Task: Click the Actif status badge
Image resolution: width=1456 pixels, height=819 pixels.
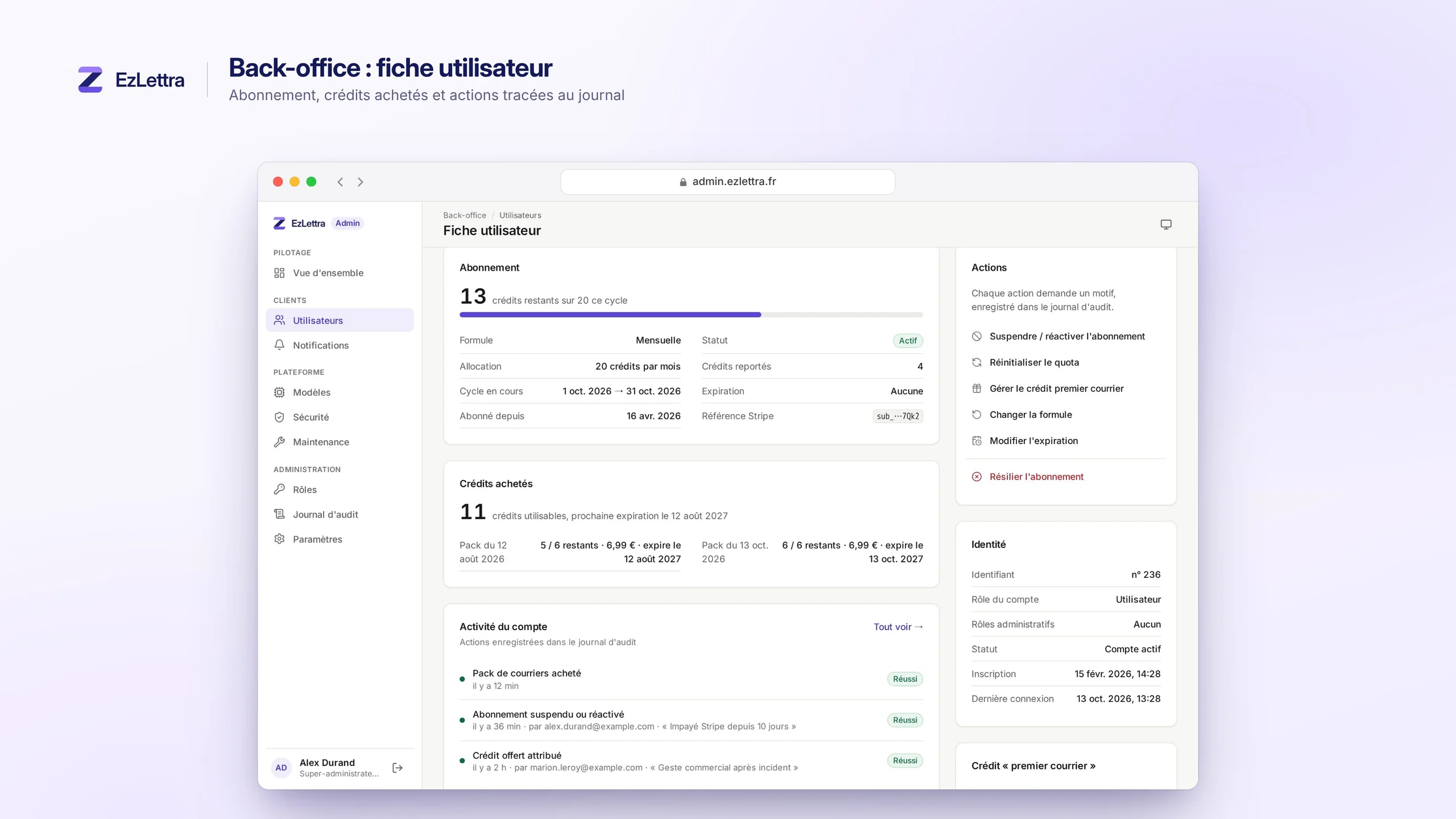Action: [908, 341]
